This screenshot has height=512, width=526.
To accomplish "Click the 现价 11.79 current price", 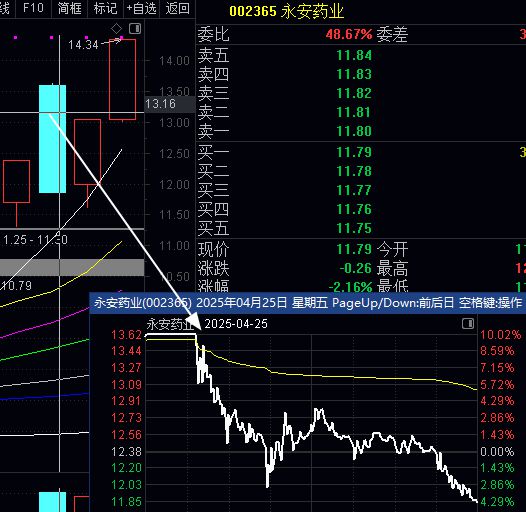I will [354, 250].
